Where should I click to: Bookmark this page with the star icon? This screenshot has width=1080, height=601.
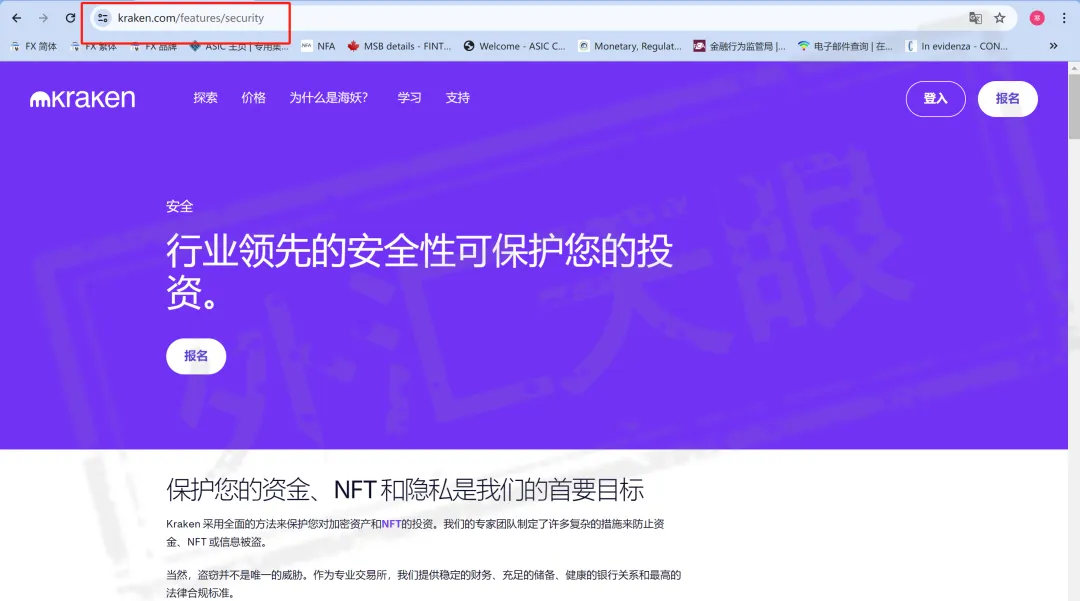pyautogui.click(x=999, y=18)
